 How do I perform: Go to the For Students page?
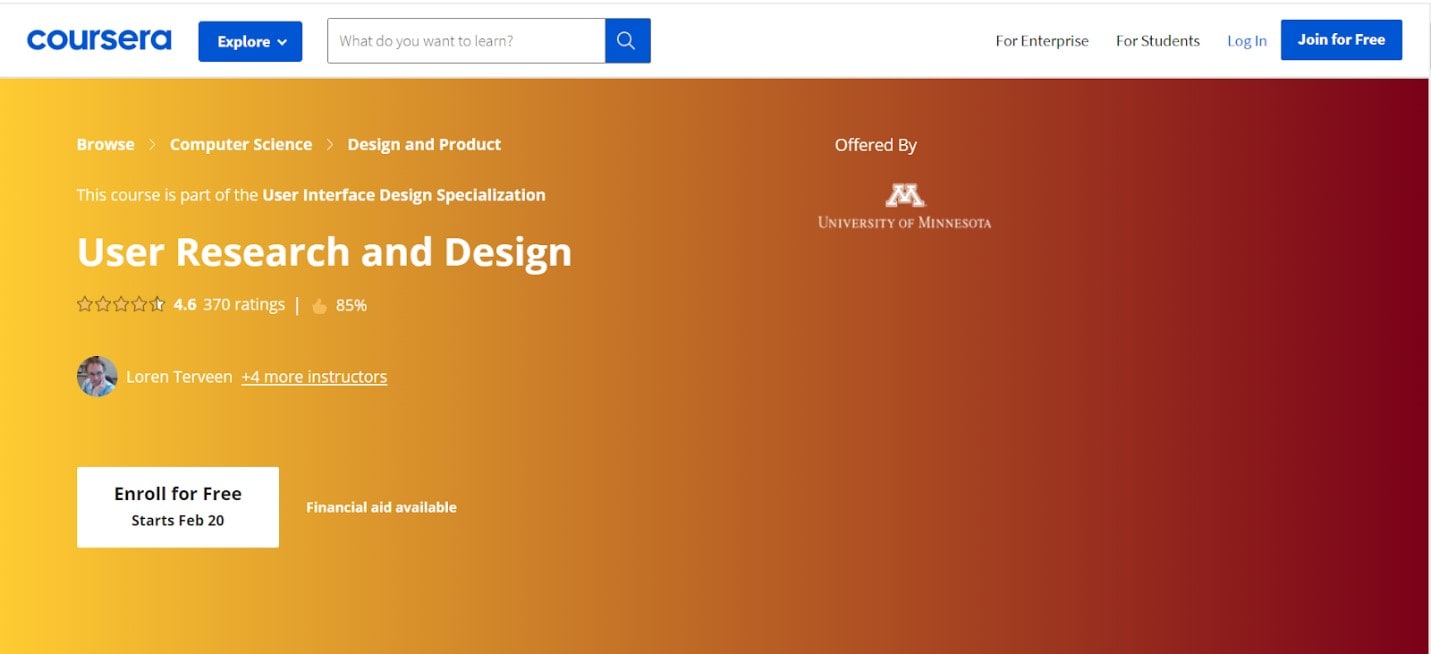1157,41
